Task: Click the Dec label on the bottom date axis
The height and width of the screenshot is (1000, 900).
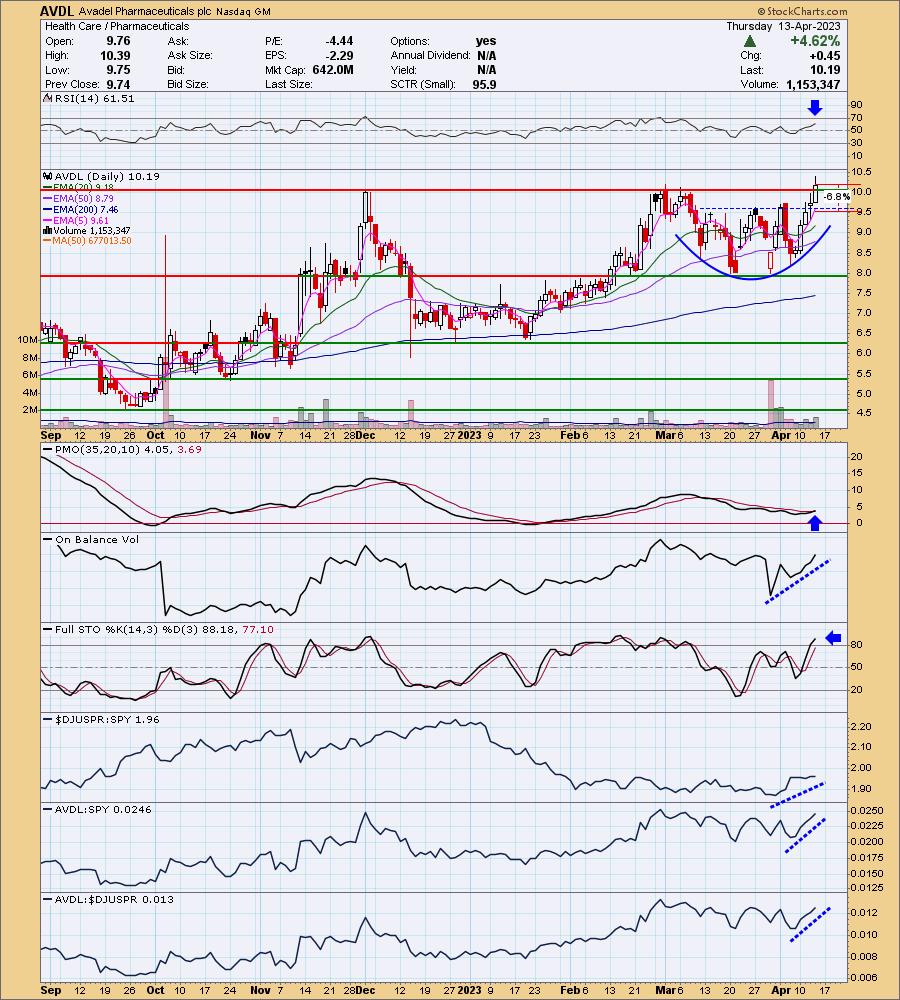Action: coord(365,990)
